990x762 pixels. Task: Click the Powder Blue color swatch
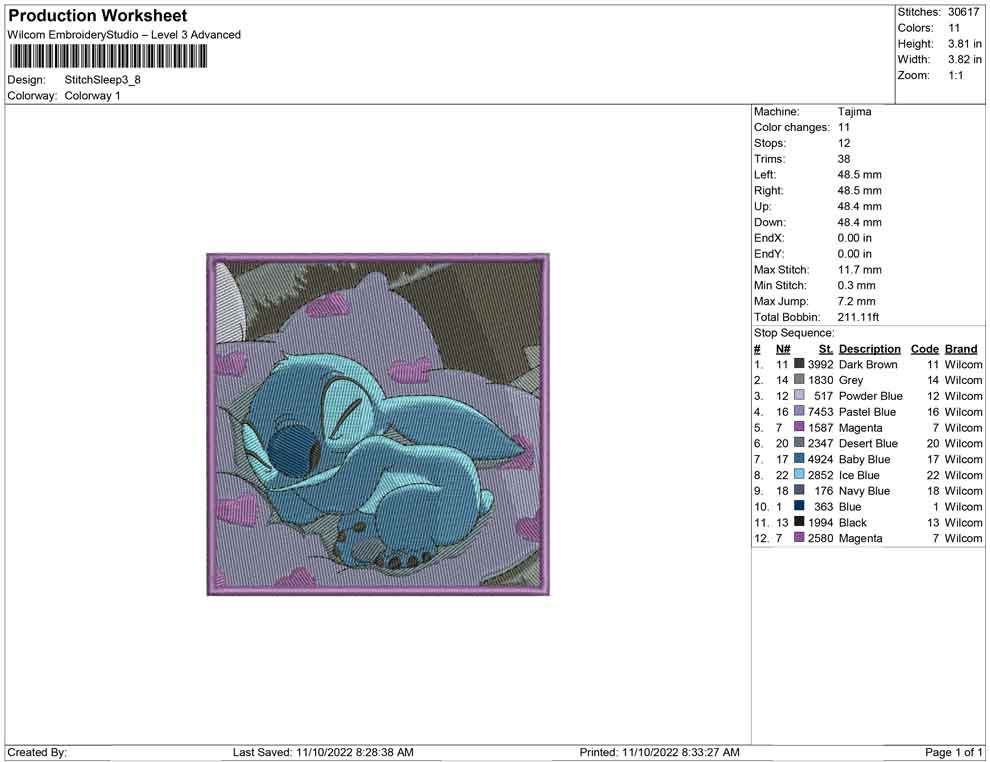pyautogui.click(x=799, y=395)
